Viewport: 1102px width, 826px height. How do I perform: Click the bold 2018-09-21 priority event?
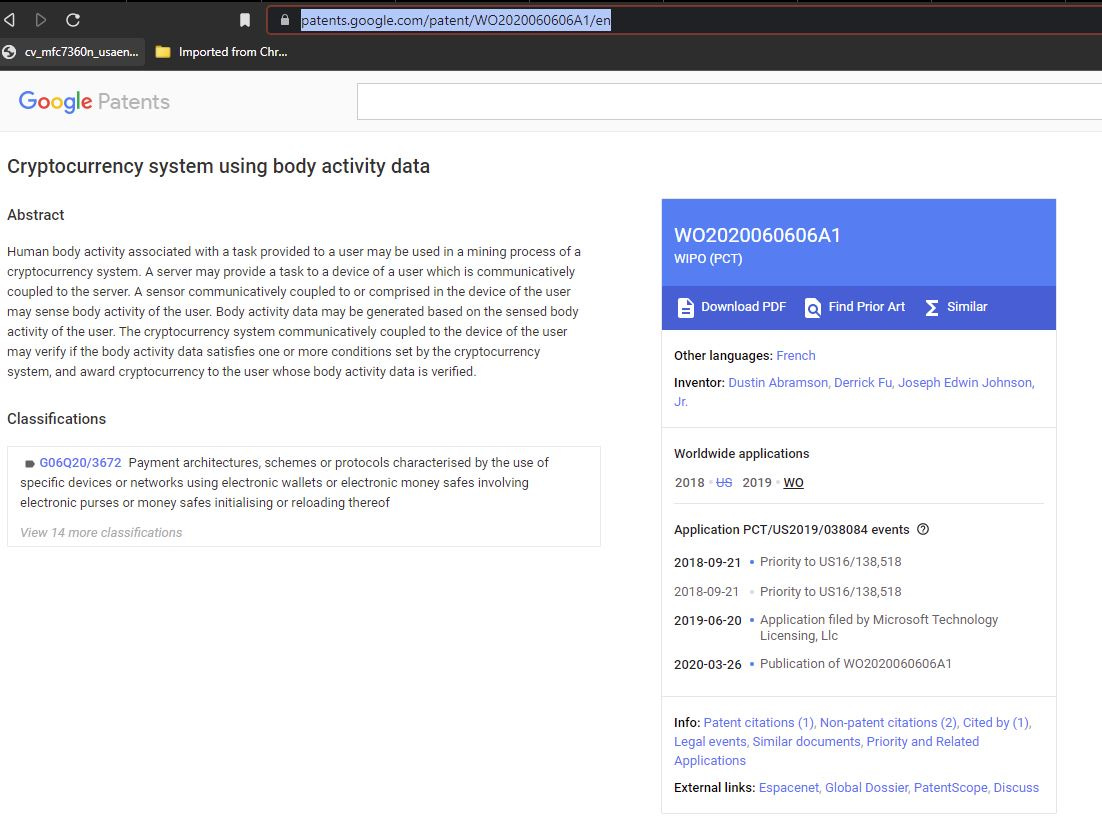pos(788,562)
